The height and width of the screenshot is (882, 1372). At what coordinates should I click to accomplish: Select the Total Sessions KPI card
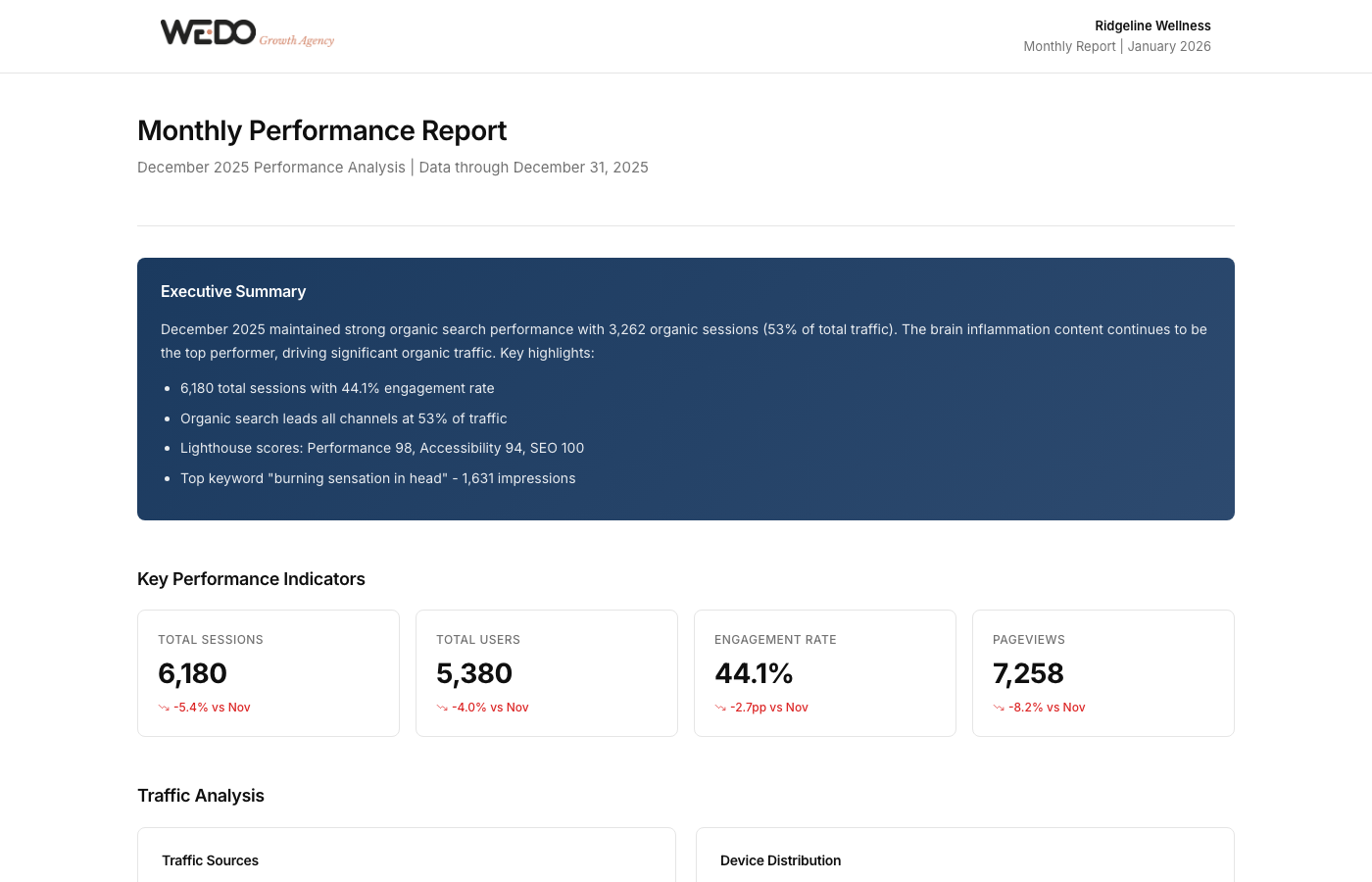tap(269, 673)
